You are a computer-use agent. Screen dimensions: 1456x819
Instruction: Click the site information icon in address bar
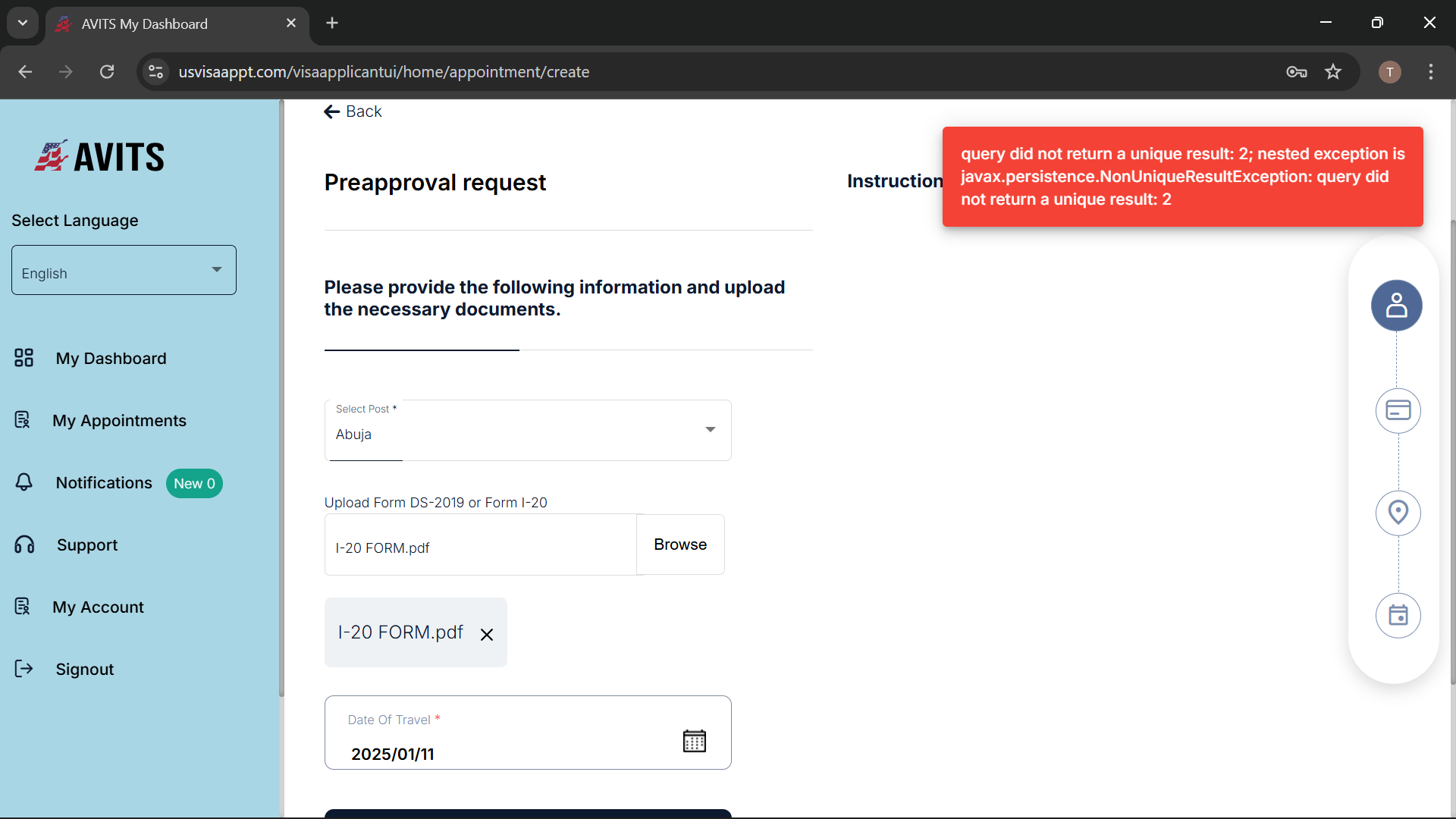pyautogui.click(x=155, y=72)
